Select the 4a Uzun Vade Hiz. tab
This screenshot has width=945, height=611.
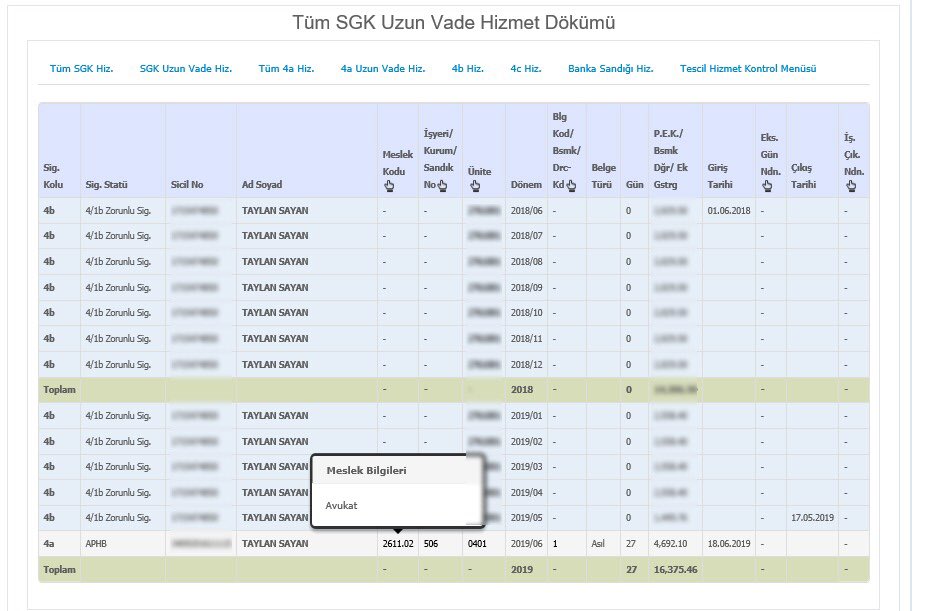[382, 69]
